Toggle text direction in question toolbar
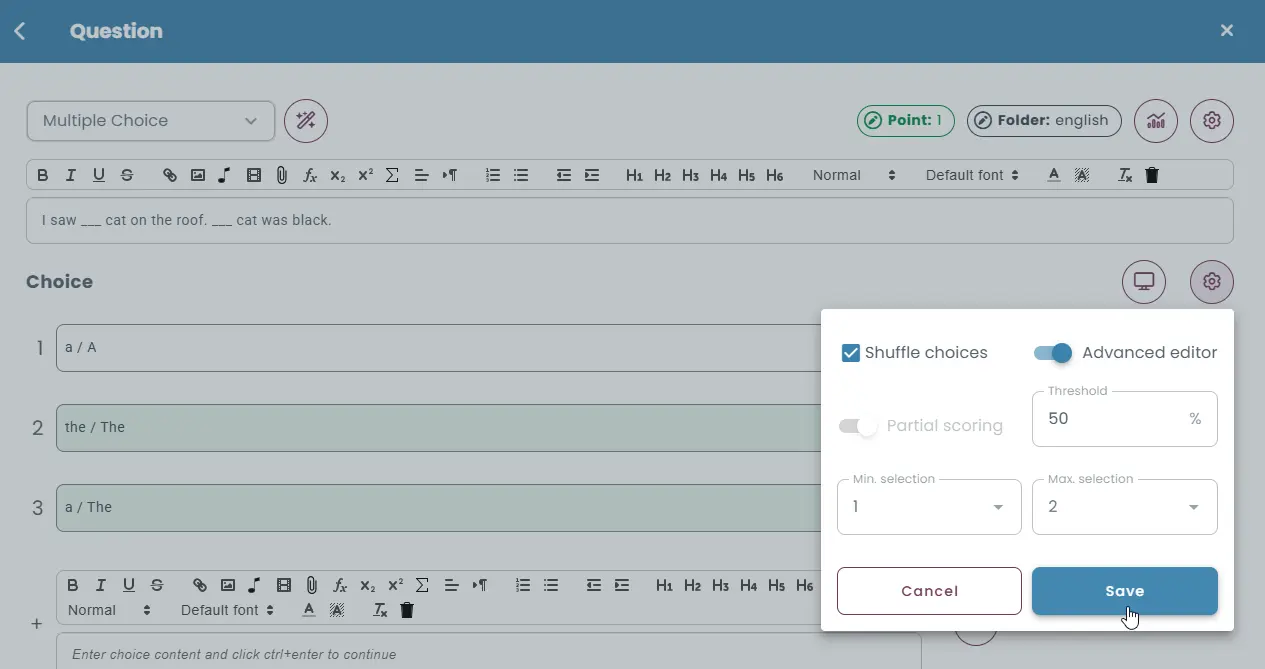 [450, 175]
